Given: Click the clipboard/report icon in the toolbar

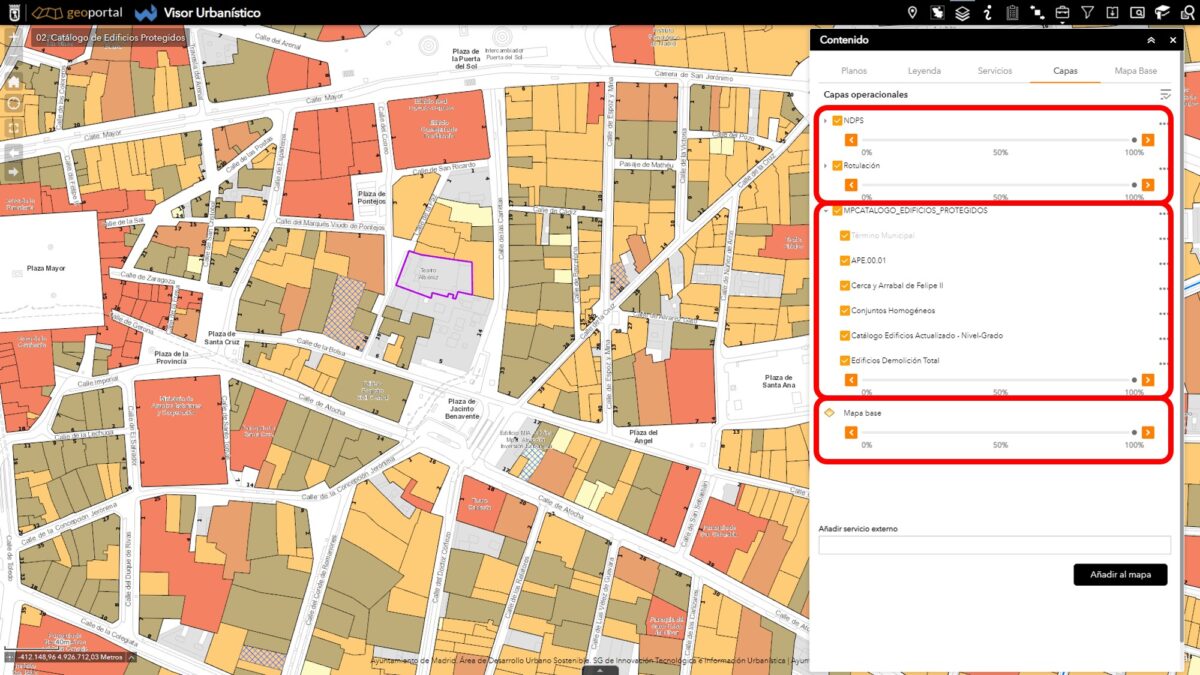Looking at the screenshot, I should (1013, 13).
